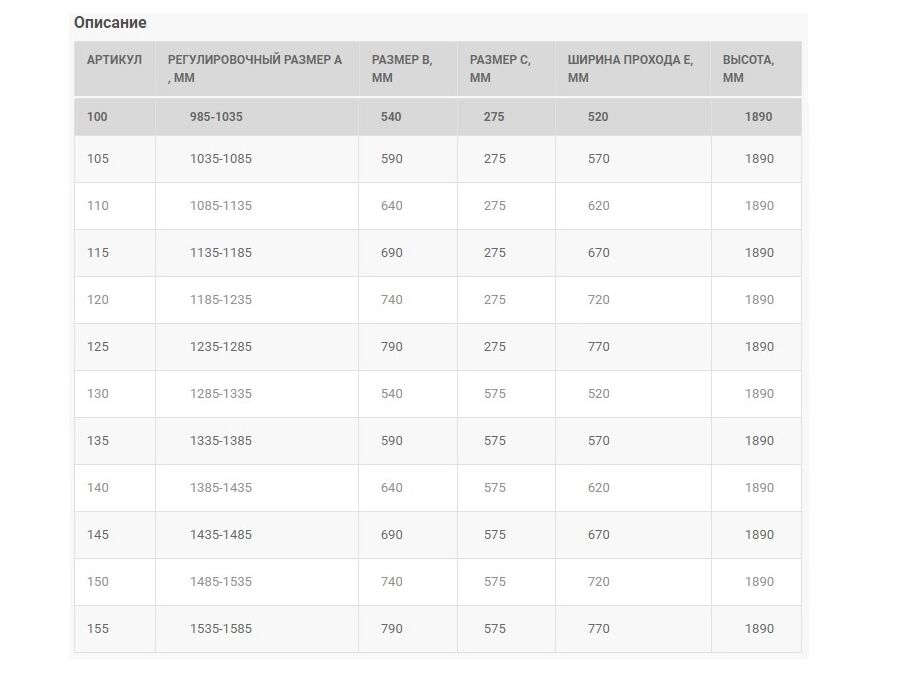The height and width of the screenshot is (700, 900).
Task: Click the cell with range 985-1035
Action: pos(257,117)
